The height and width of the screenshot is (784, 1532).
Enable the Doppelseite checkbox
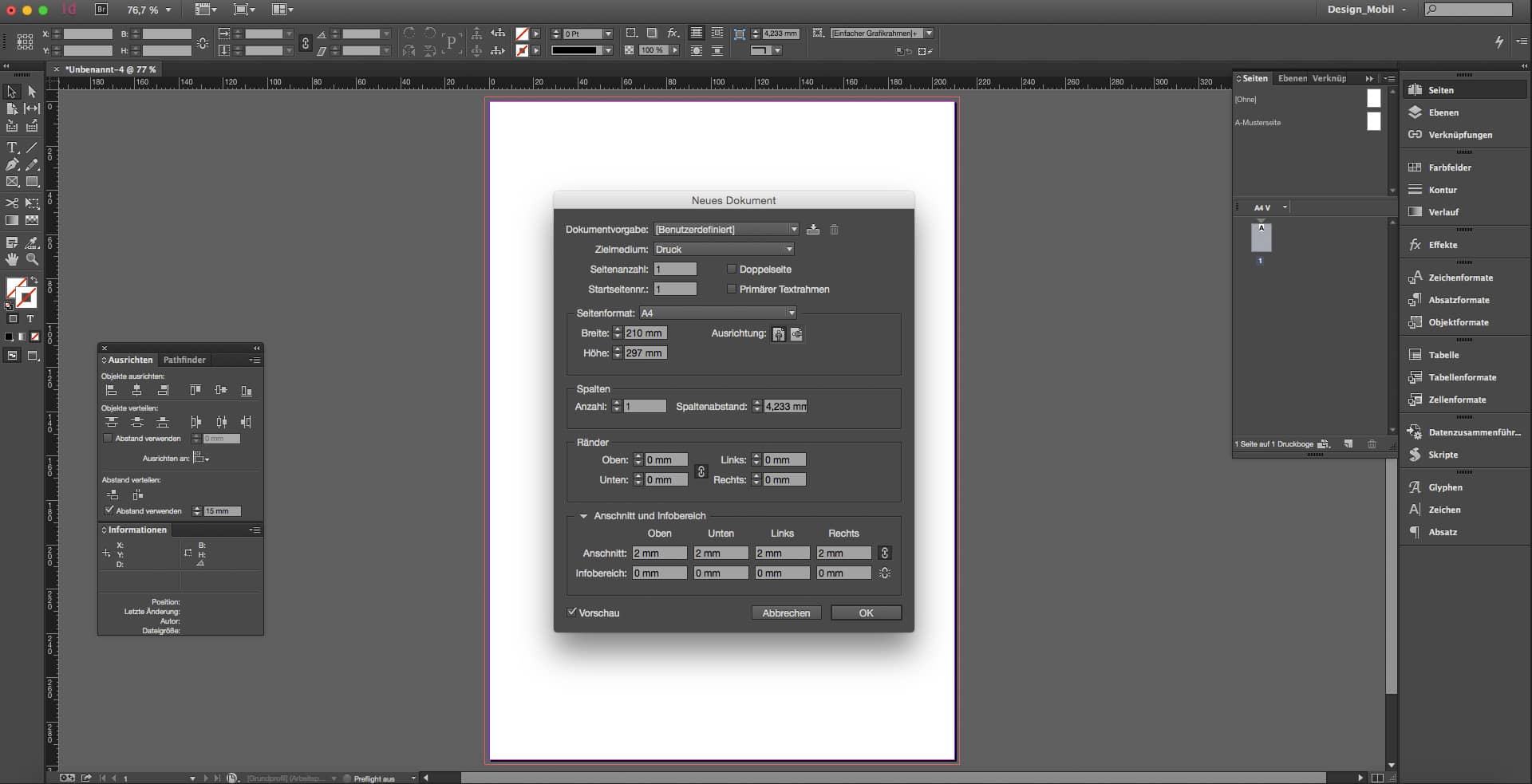(x=731, y=270)
